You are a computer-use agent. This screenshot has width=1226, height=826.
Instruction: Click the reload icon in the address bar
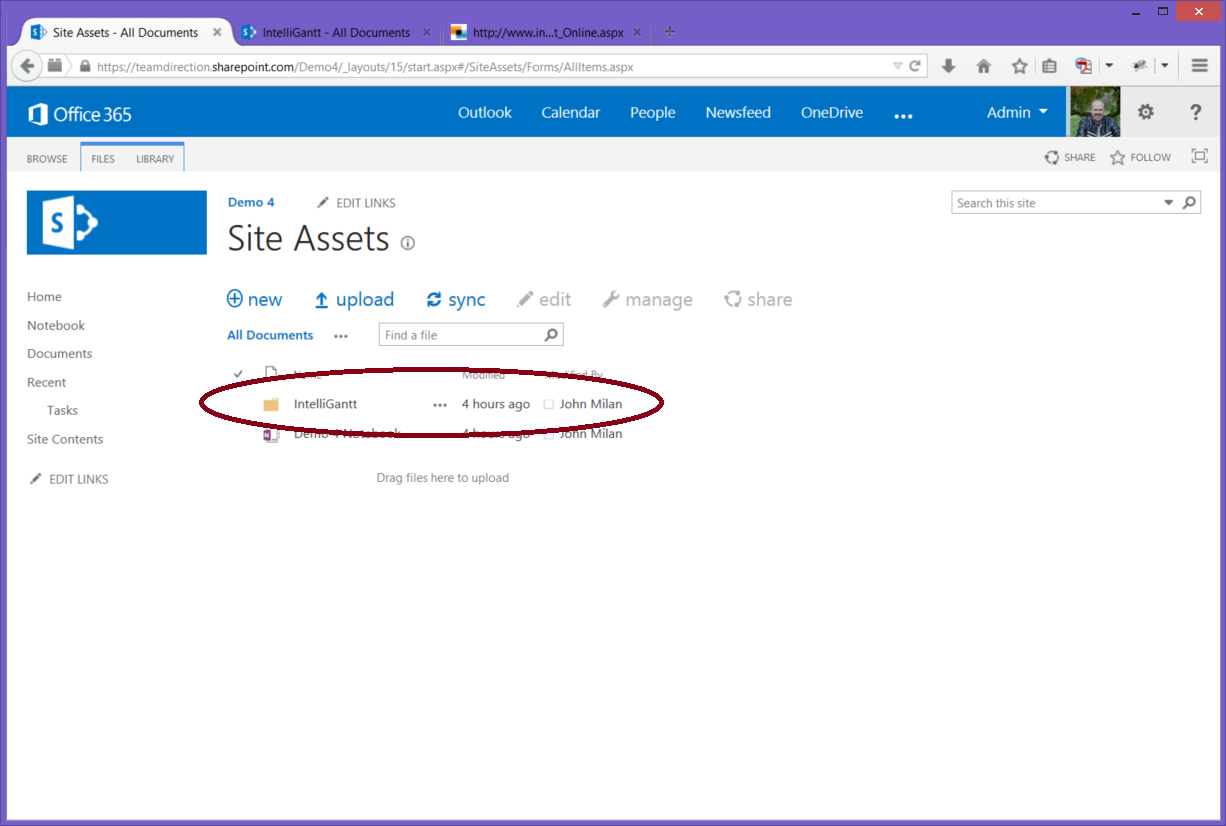(915, 67)
